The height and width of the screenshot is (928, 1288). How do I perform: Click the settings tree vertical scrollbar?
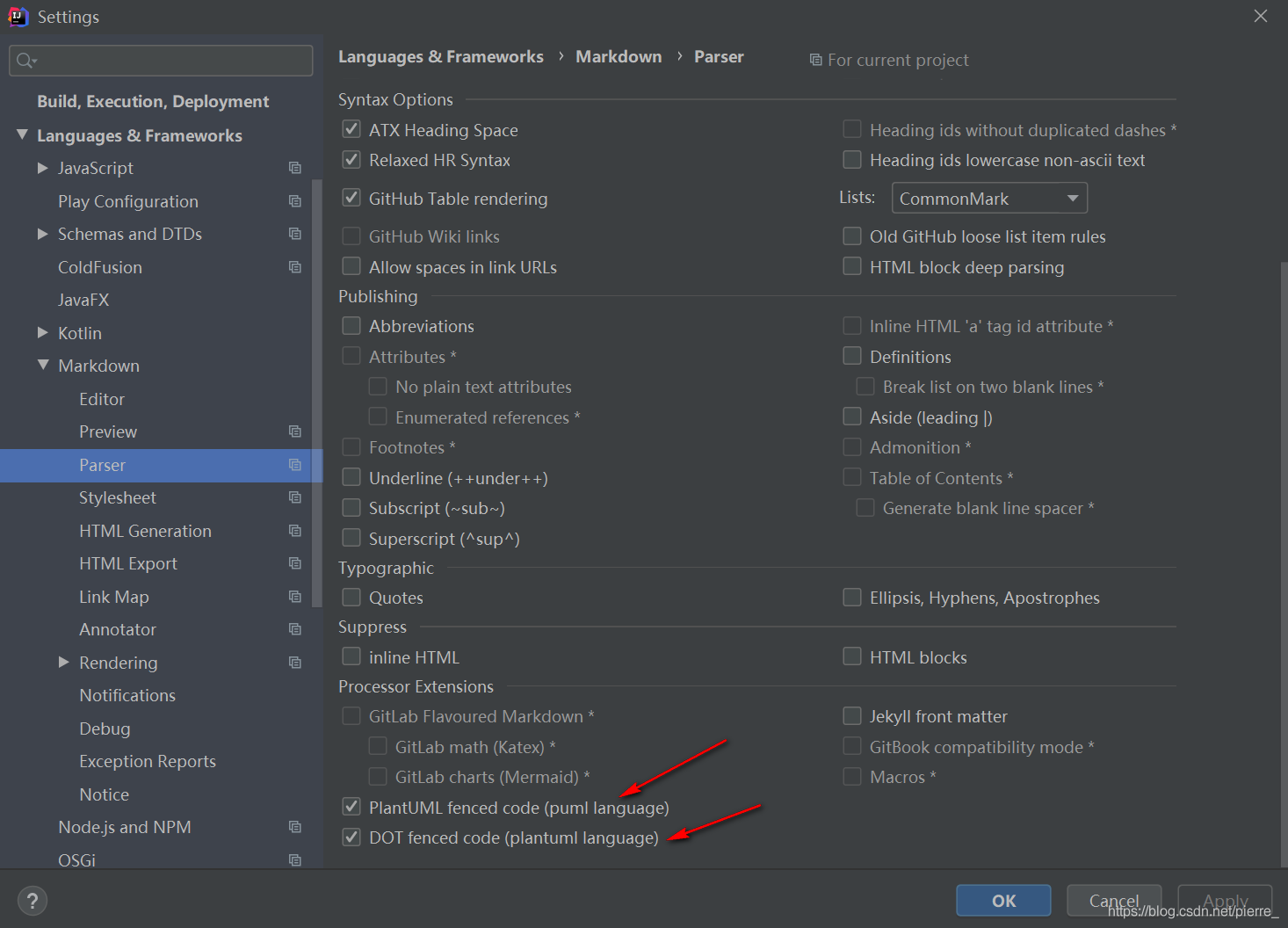[317, 393]
